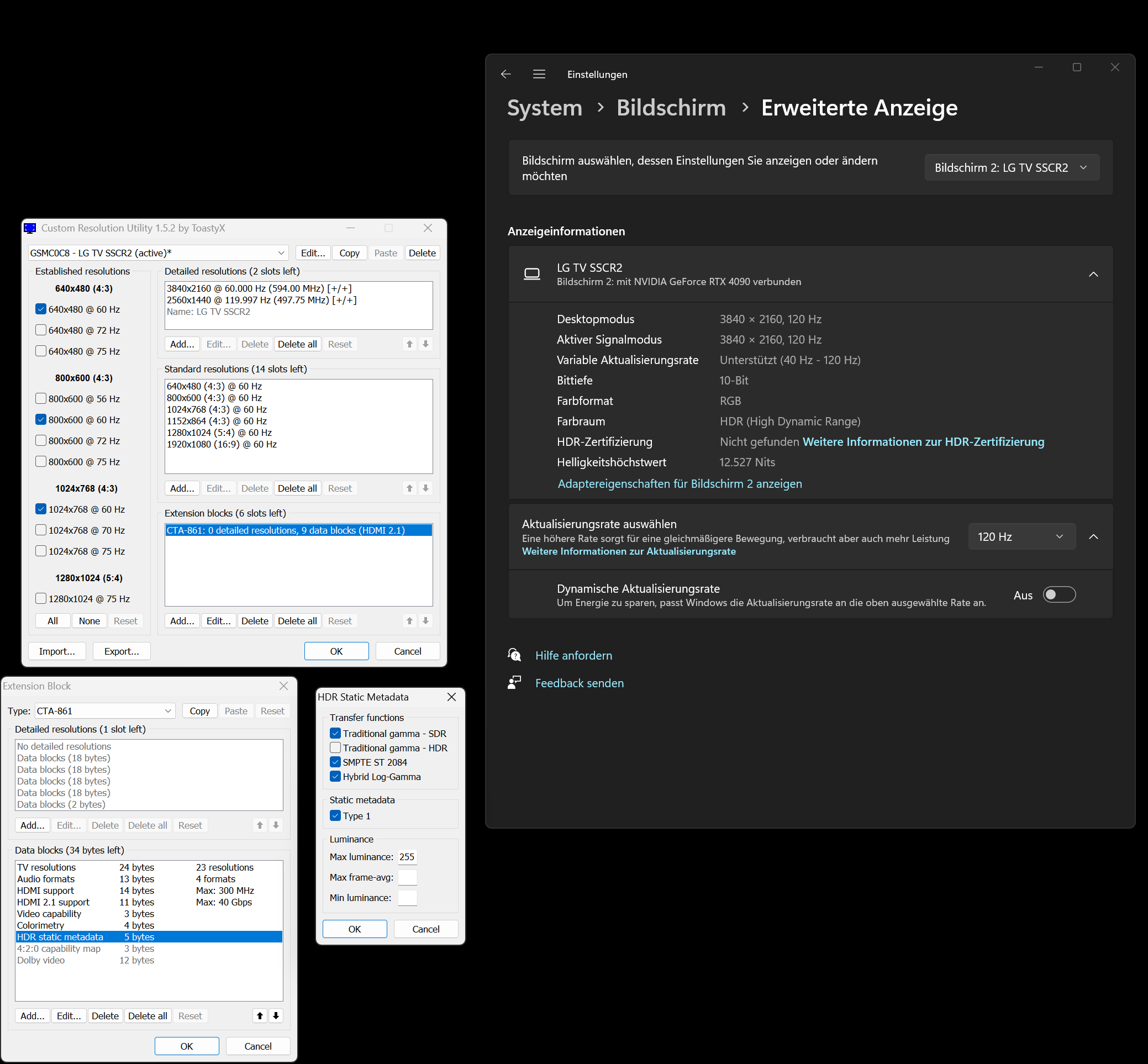Screen dimensions: 1148x1064
Task: Select the Dolby video data block entry
Action: tap(40, 960)
